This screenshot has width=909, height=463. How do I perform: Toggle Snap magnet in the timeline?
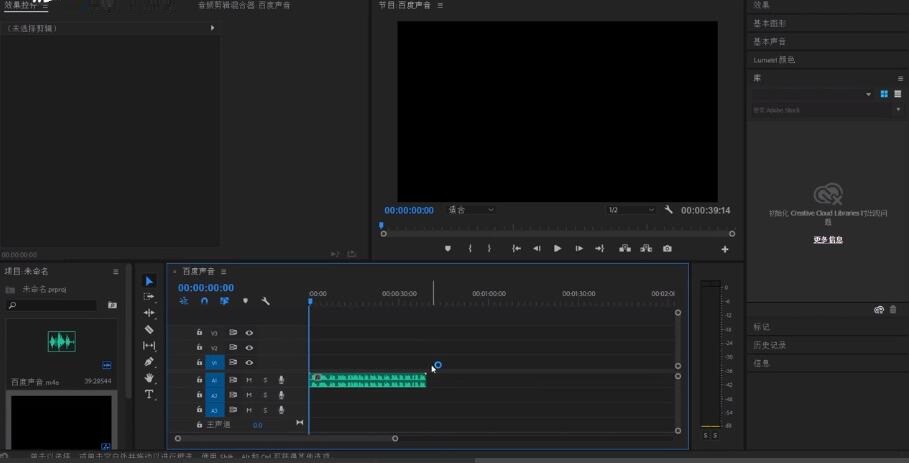pos(204,301)
